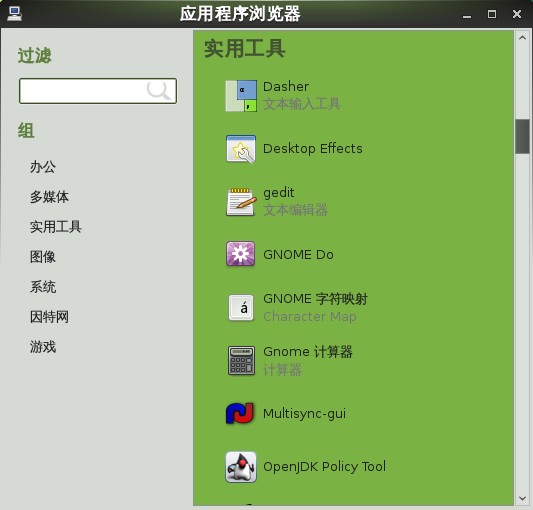Select the 游戏 group
This screenshot has width=533, height=510.
coord(43,347)
